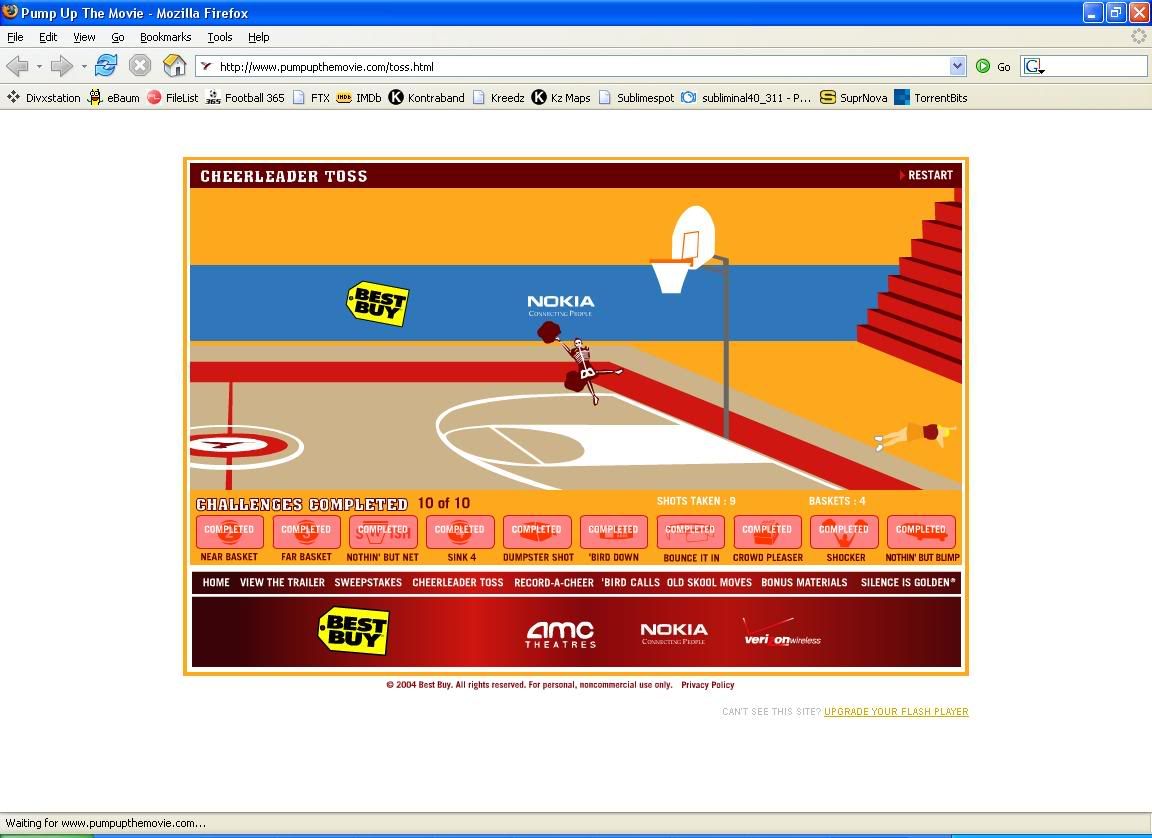Open the TorrentBits bookmark

pos(931,98)
